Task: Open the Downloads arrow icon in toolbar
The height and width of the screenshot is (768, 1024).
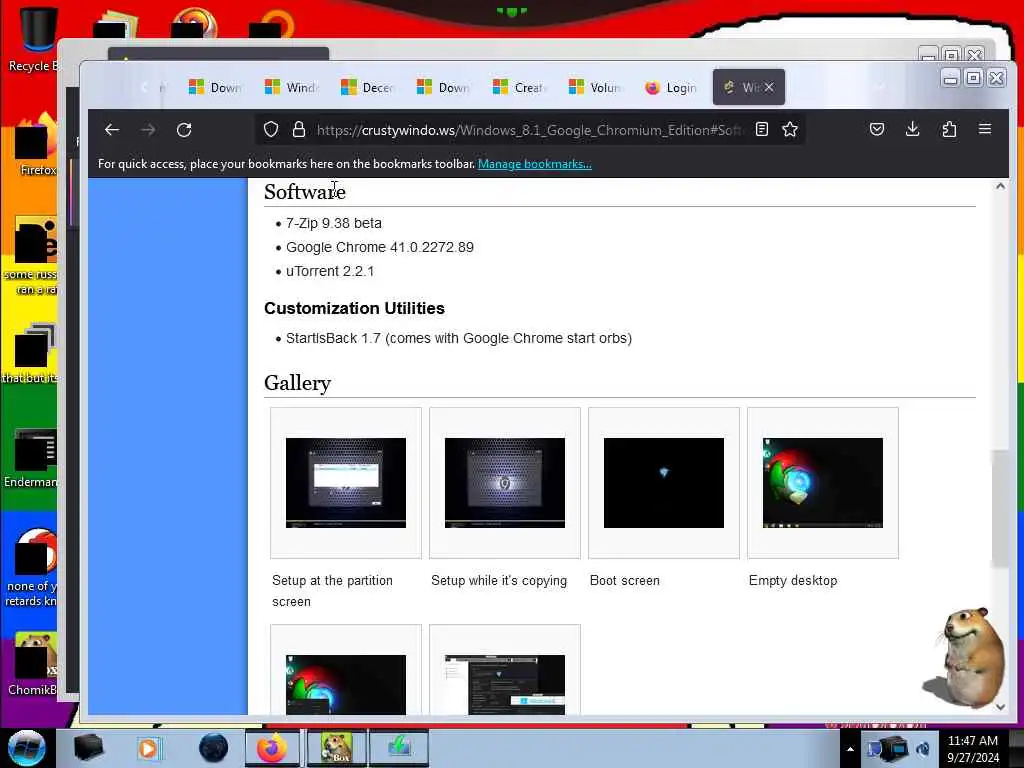Action: tap(913, 129)
